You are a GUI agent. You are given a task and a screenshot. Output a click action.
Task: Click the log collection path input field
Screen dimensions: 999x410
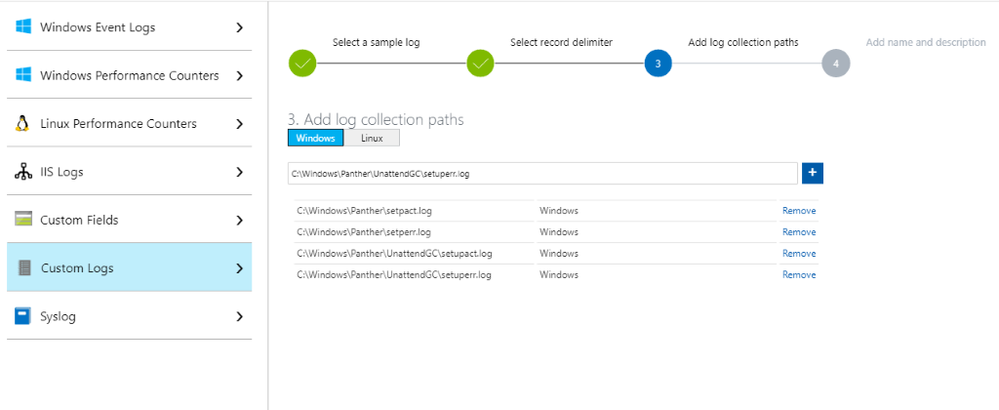[542, 173]
